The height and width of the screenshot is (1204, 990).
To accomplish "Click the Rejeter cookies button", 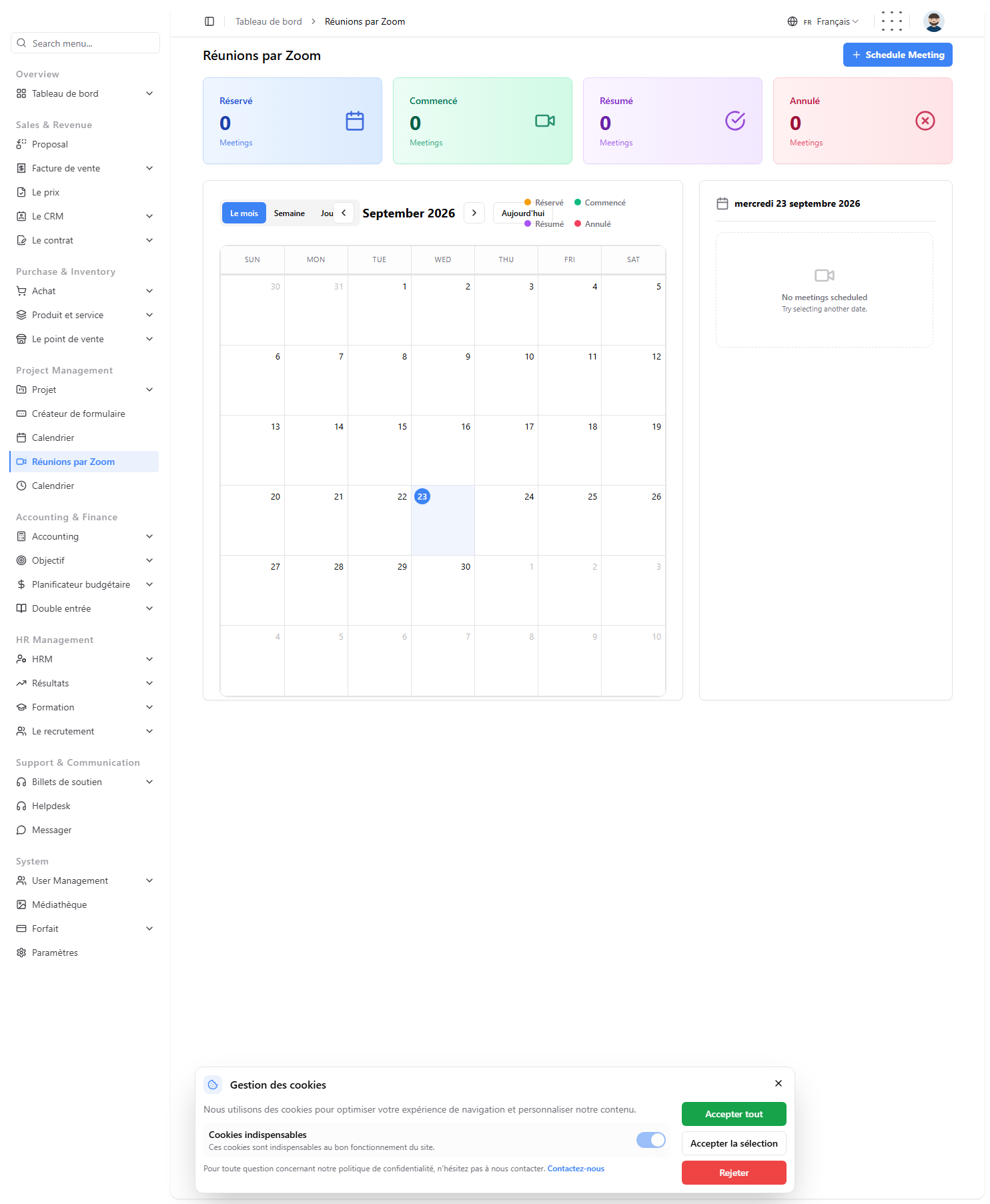I will [734, 1173].
